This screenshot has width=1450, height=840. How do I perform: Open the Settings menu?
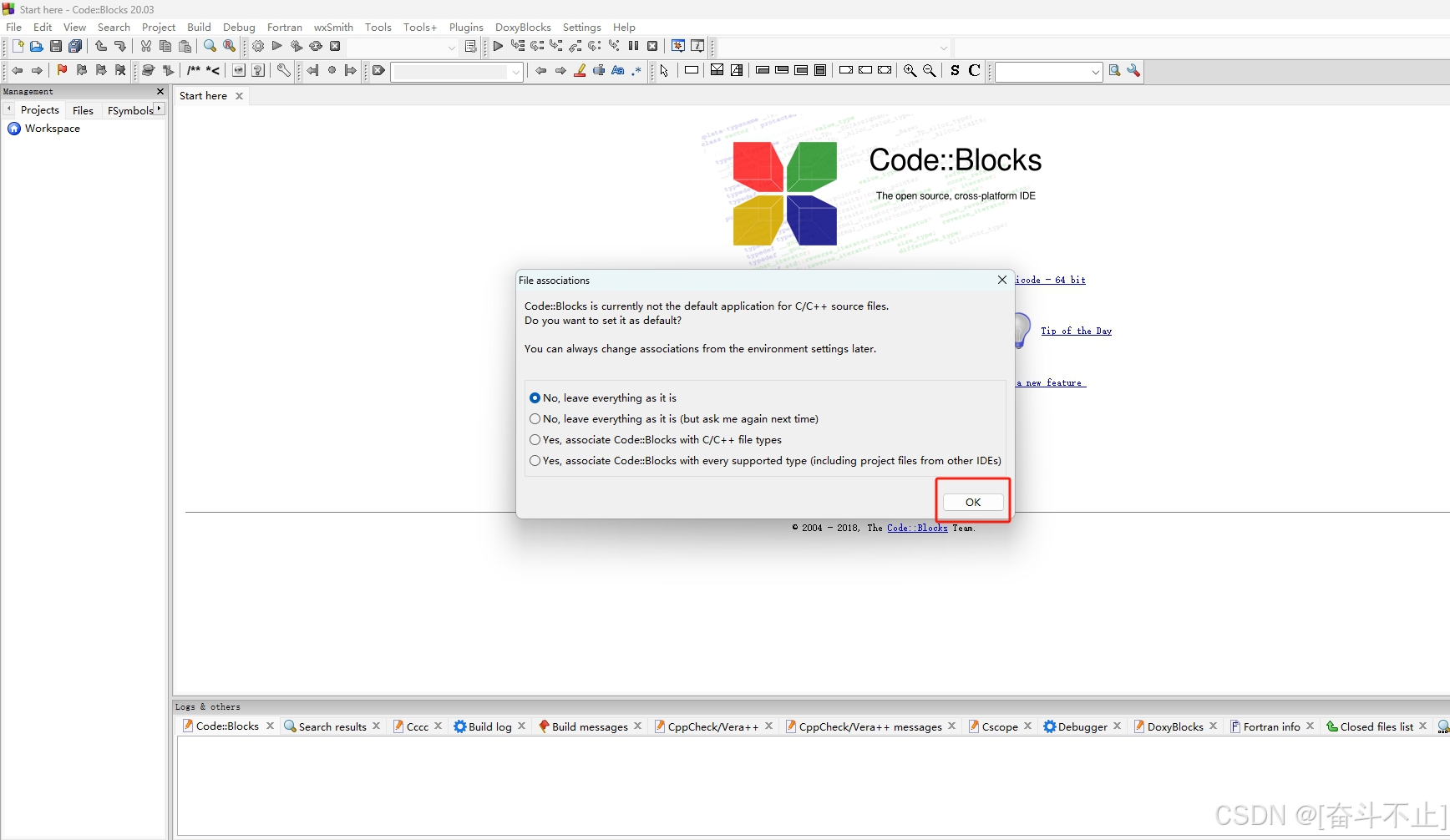point(581,27)
